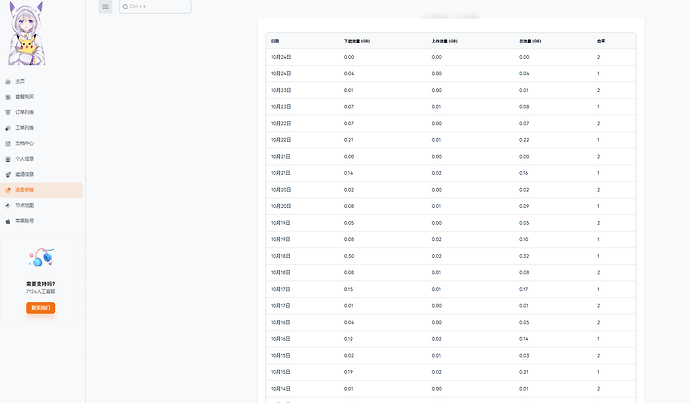Select the total traffic value 0.22 cell
The width and height of the screenshot is (690, 403).
point(524,140)
